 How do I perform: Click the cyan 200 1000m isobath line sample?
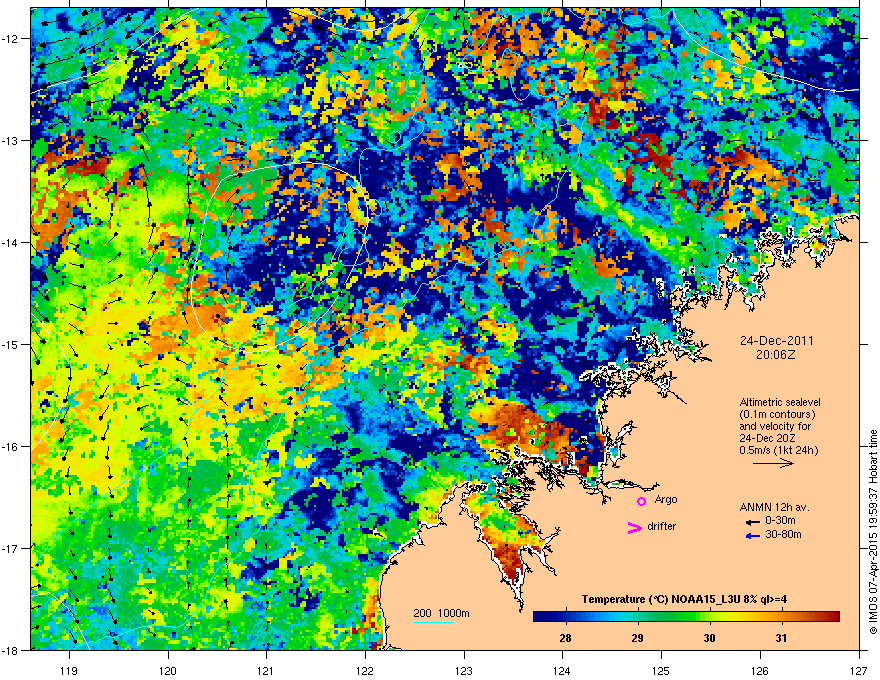(434, 622)
